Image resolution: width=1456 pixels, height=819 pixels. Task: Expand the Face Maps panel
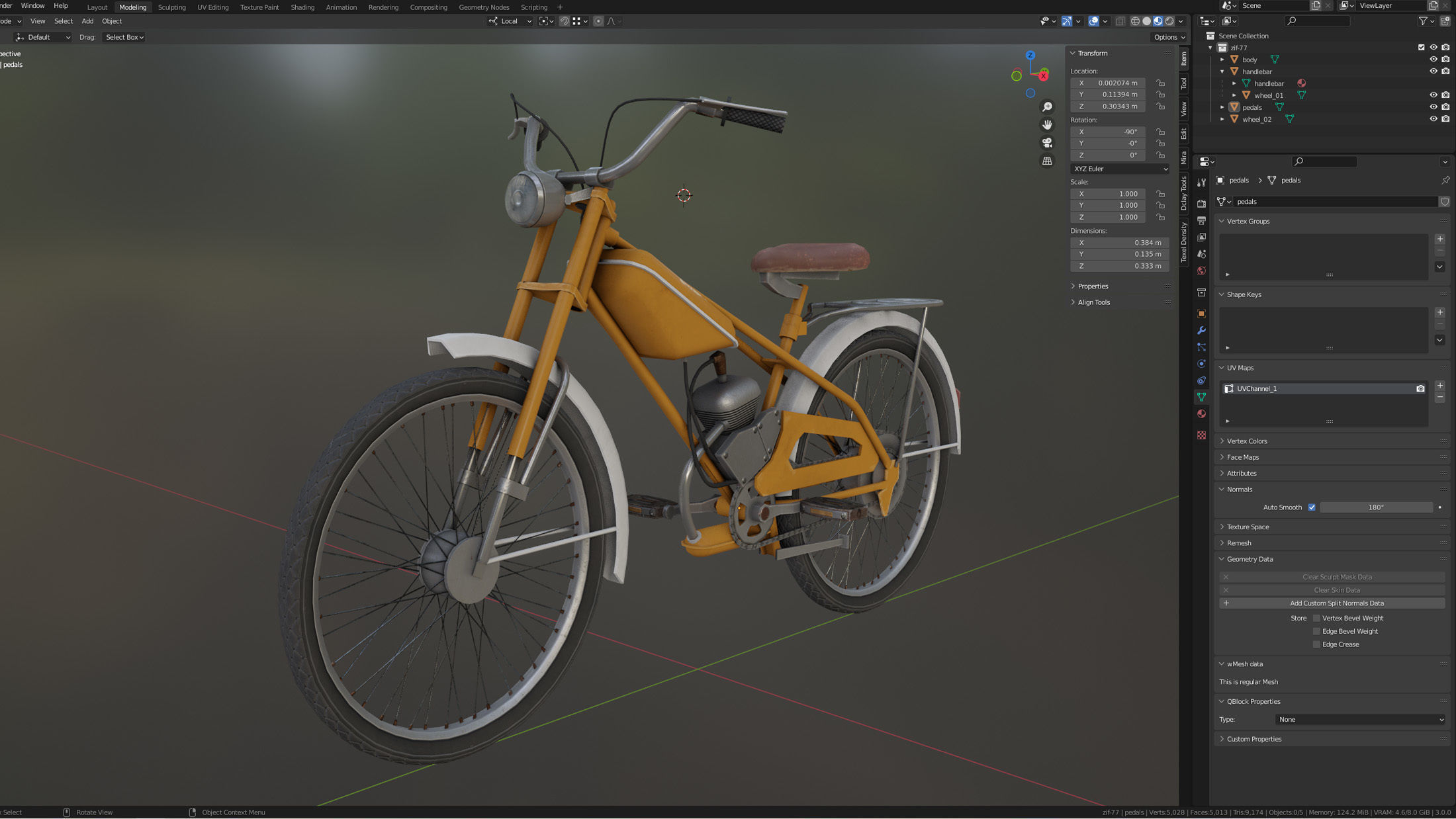coord(1243,458)
